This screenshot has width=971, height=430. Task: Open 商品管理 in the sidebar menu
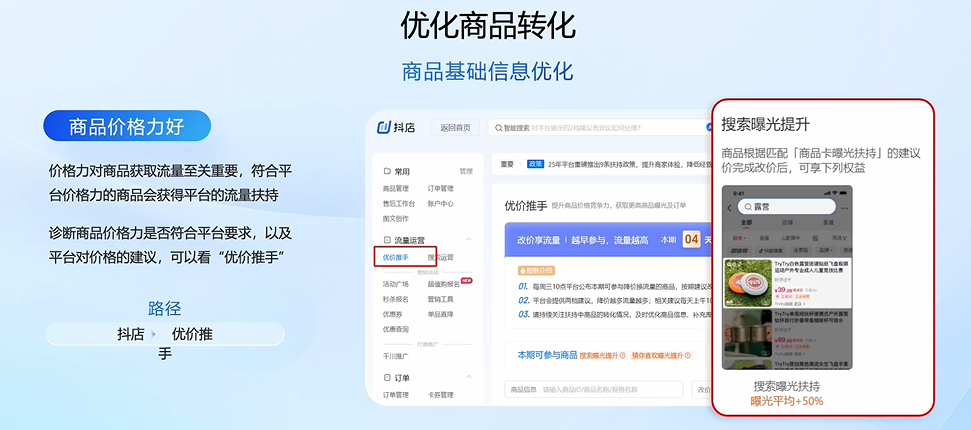pos(396,188)
